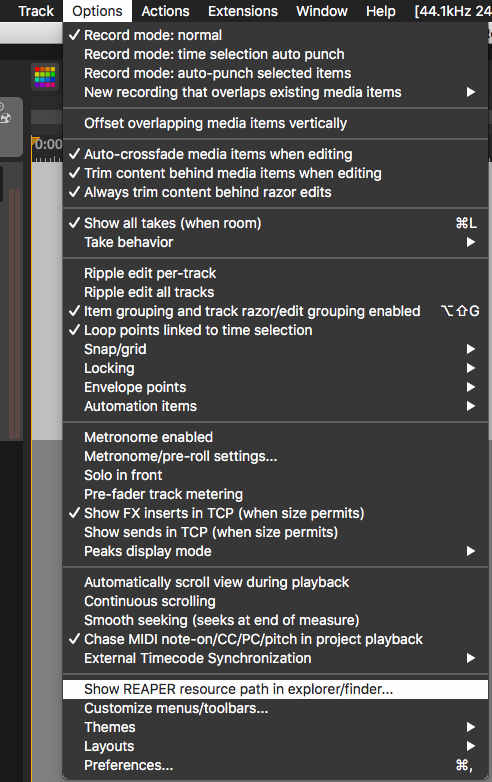The image size is (492, 782).
Task: Toggle Loop points linked to time selection
Action: pos(275,330)
